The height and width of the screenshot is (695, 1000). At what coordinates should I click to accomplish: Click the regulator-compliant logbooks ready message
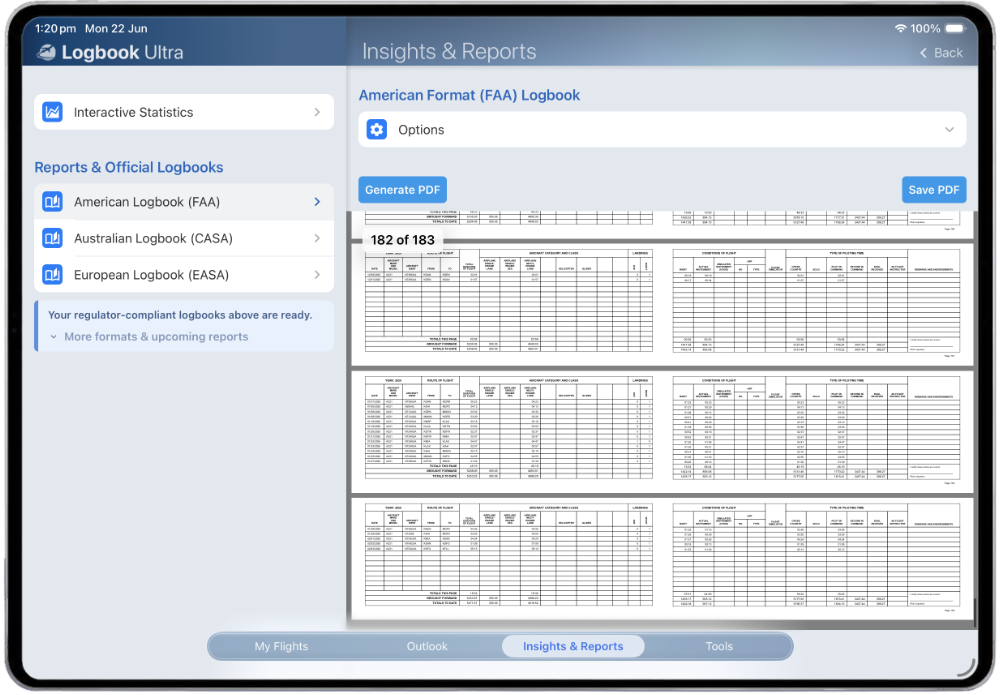[180, 315]
